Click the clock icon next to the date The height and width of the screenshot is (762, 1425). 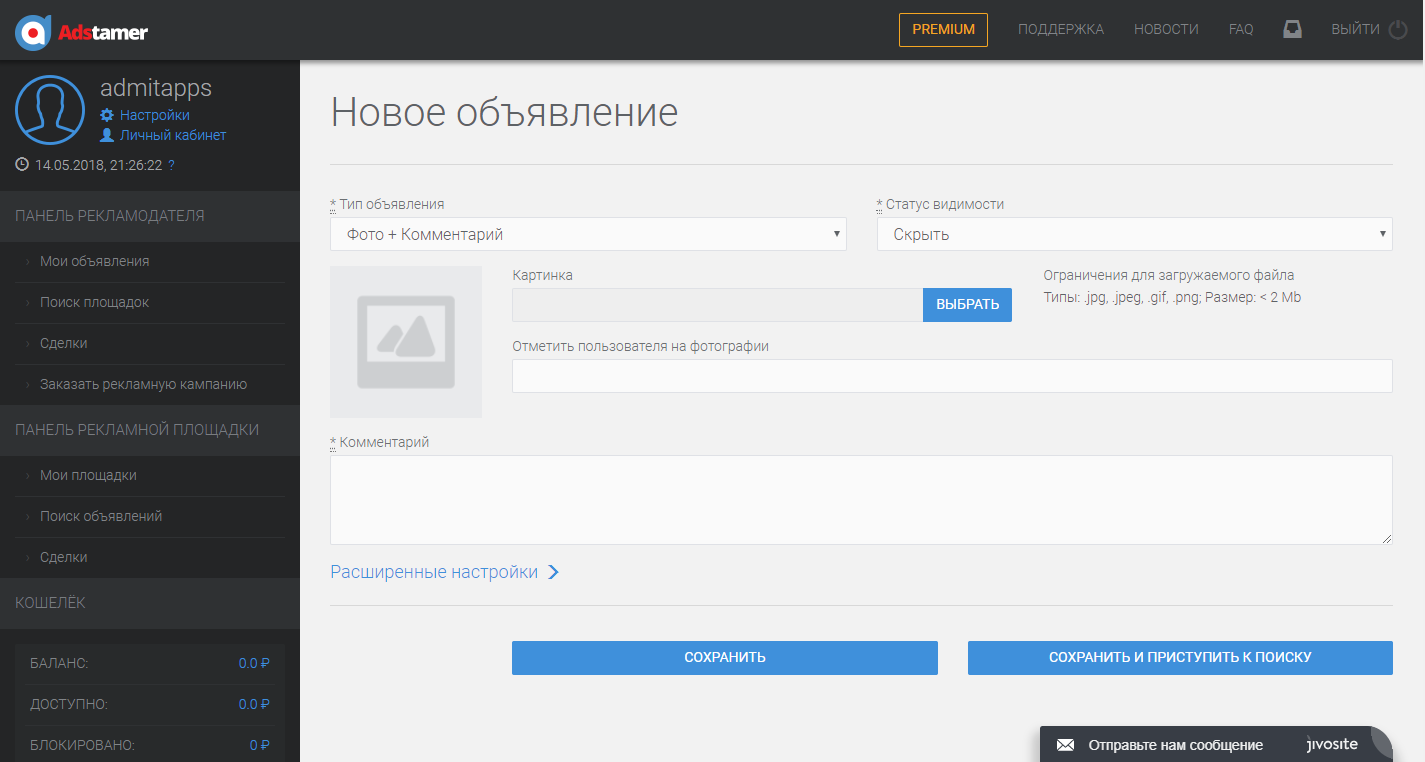click(22, 164)
